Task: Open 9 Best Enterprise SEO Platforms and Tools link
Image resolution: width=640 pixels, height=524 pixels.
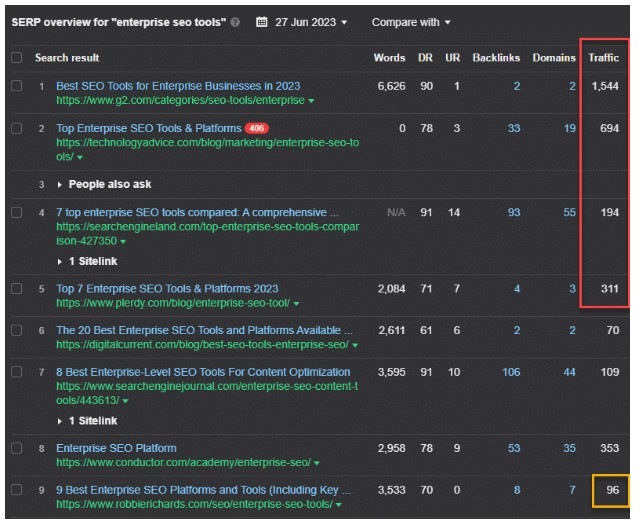Action: pos(203,490)
